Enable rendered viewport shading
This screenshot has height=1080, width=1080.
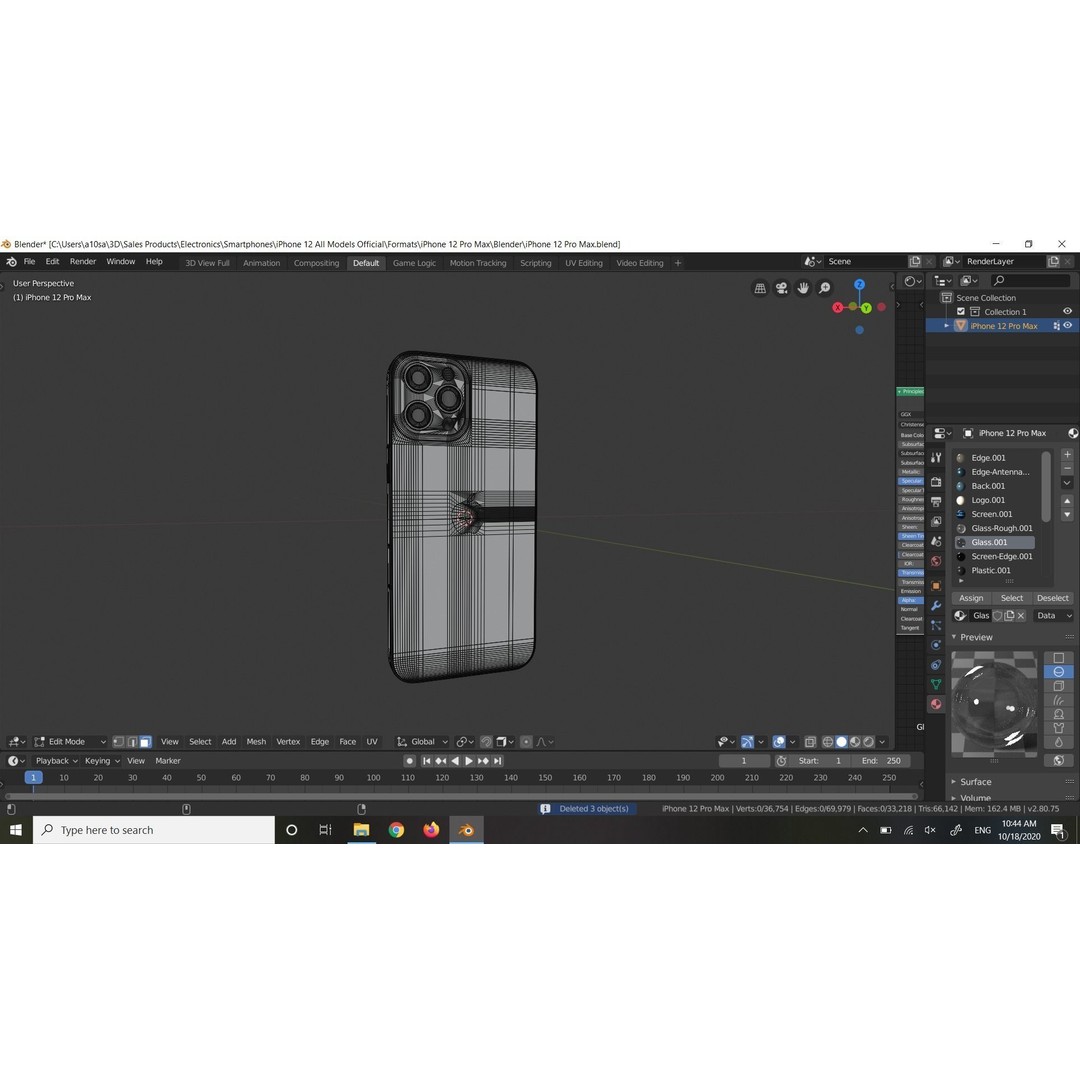[x=869, y=742]
